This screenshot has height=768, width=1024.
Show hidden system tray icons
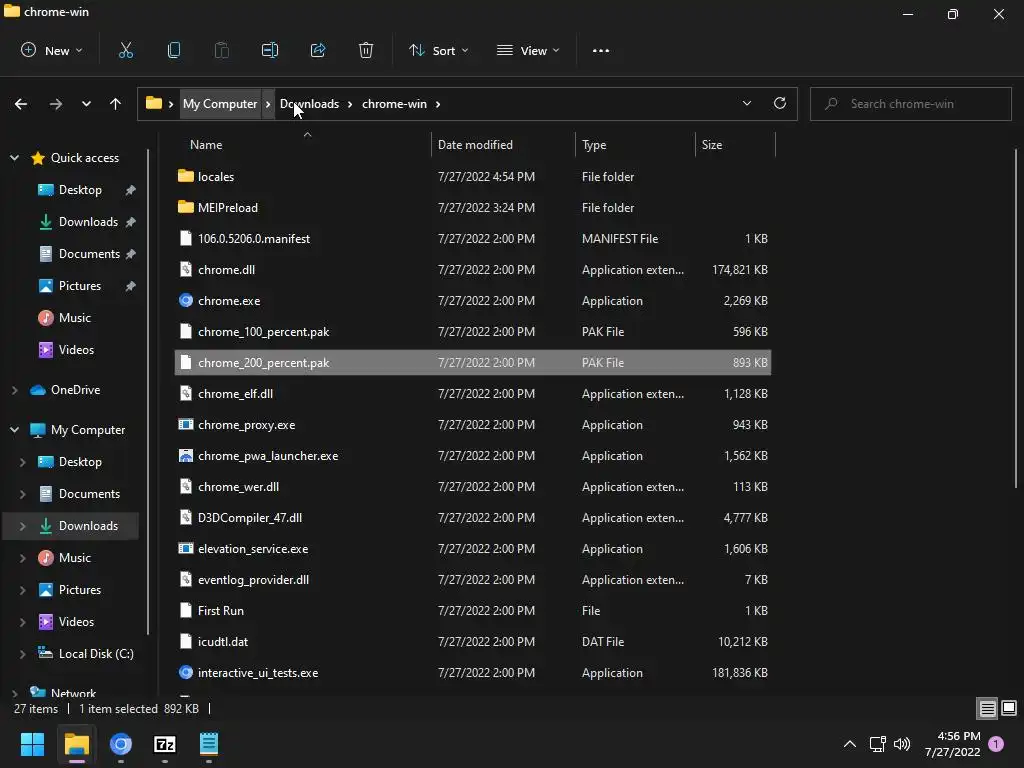click(x=850, y=744)
